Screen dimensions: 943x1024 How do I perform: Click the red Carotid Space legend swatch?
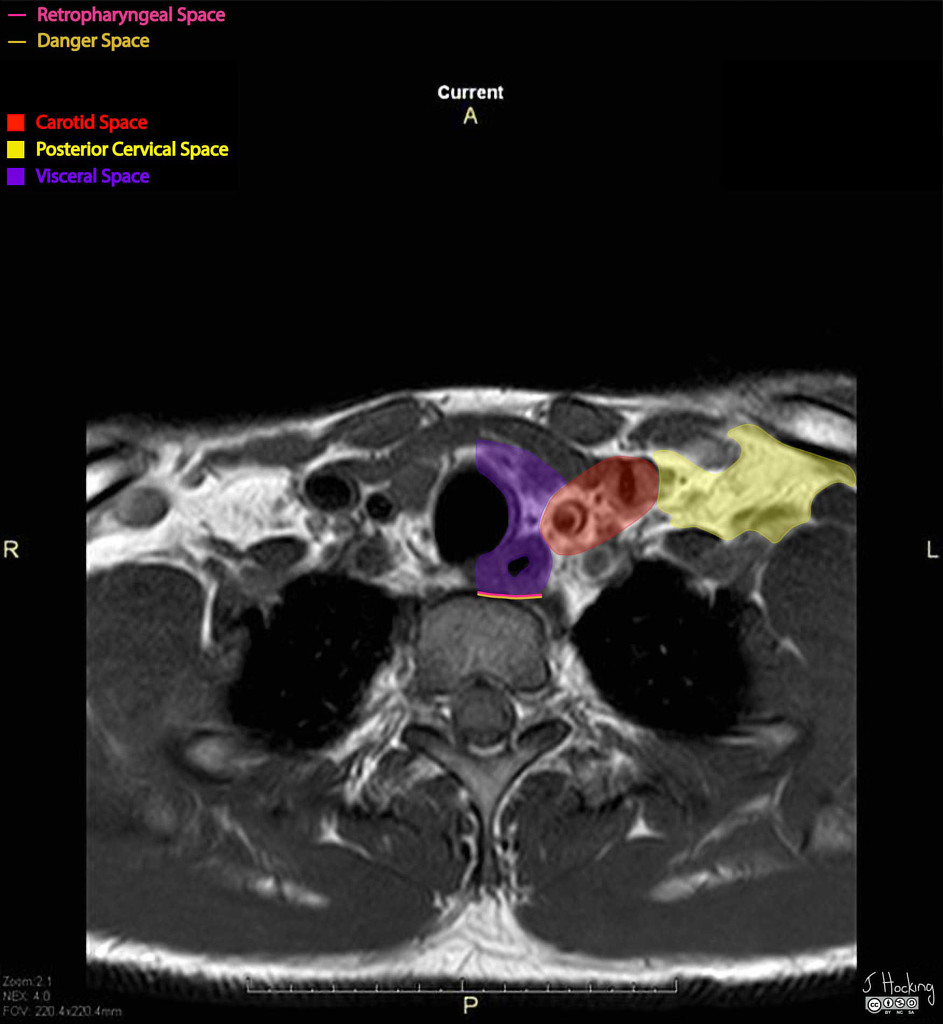point(15,123)
